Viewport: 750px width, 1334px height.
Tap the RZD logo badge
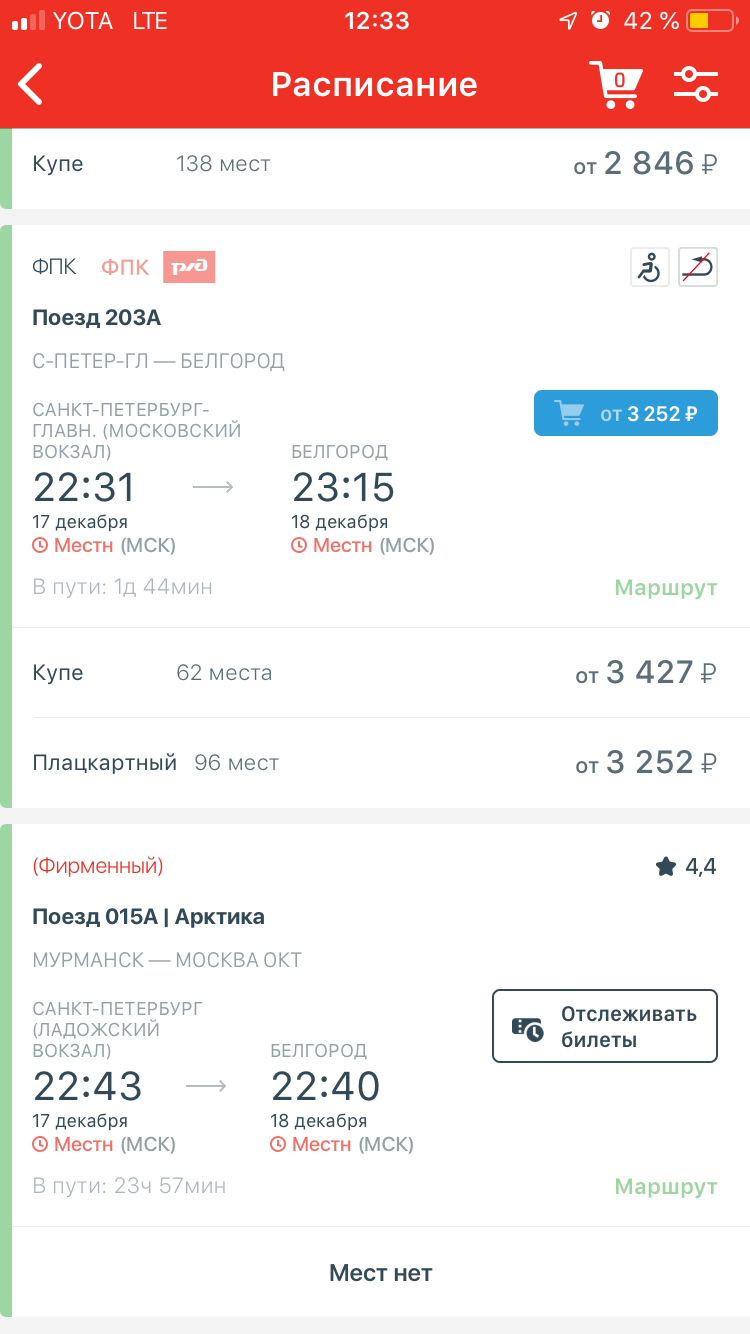click(189, 267)
